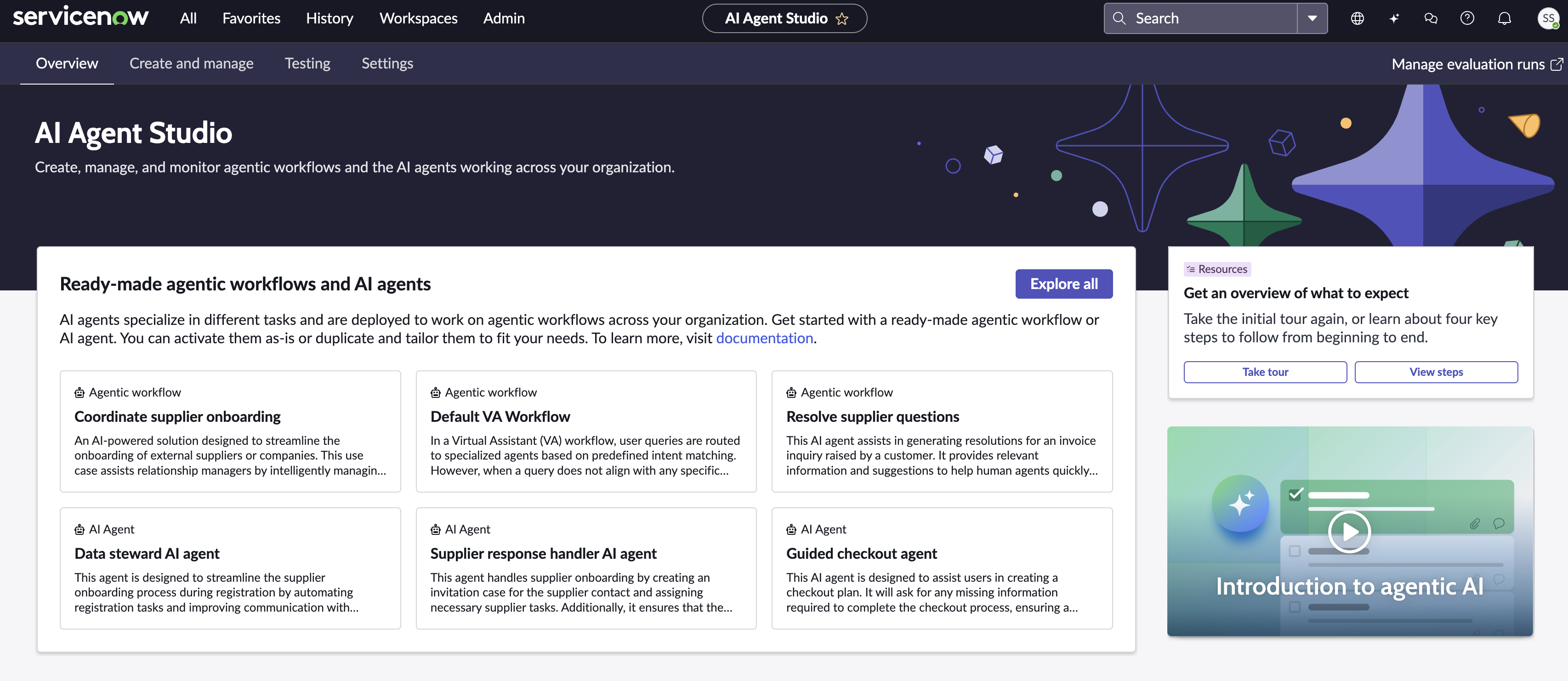
Task: Open the Data steward AI agent card title
Action: tap(147, 553)
